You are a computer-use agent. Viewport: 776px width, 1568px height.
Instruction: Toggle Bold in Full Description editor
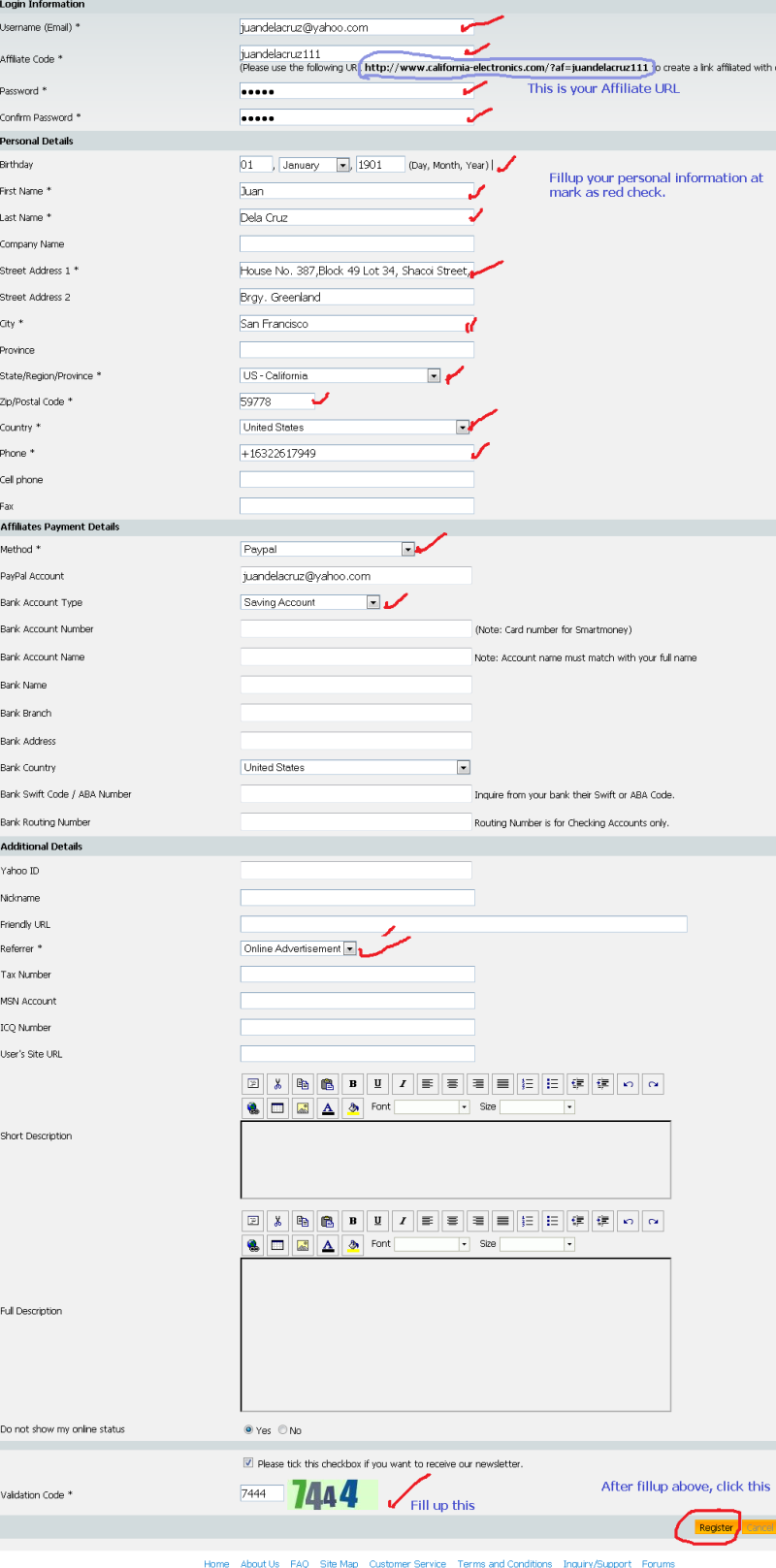point(352,1221)
